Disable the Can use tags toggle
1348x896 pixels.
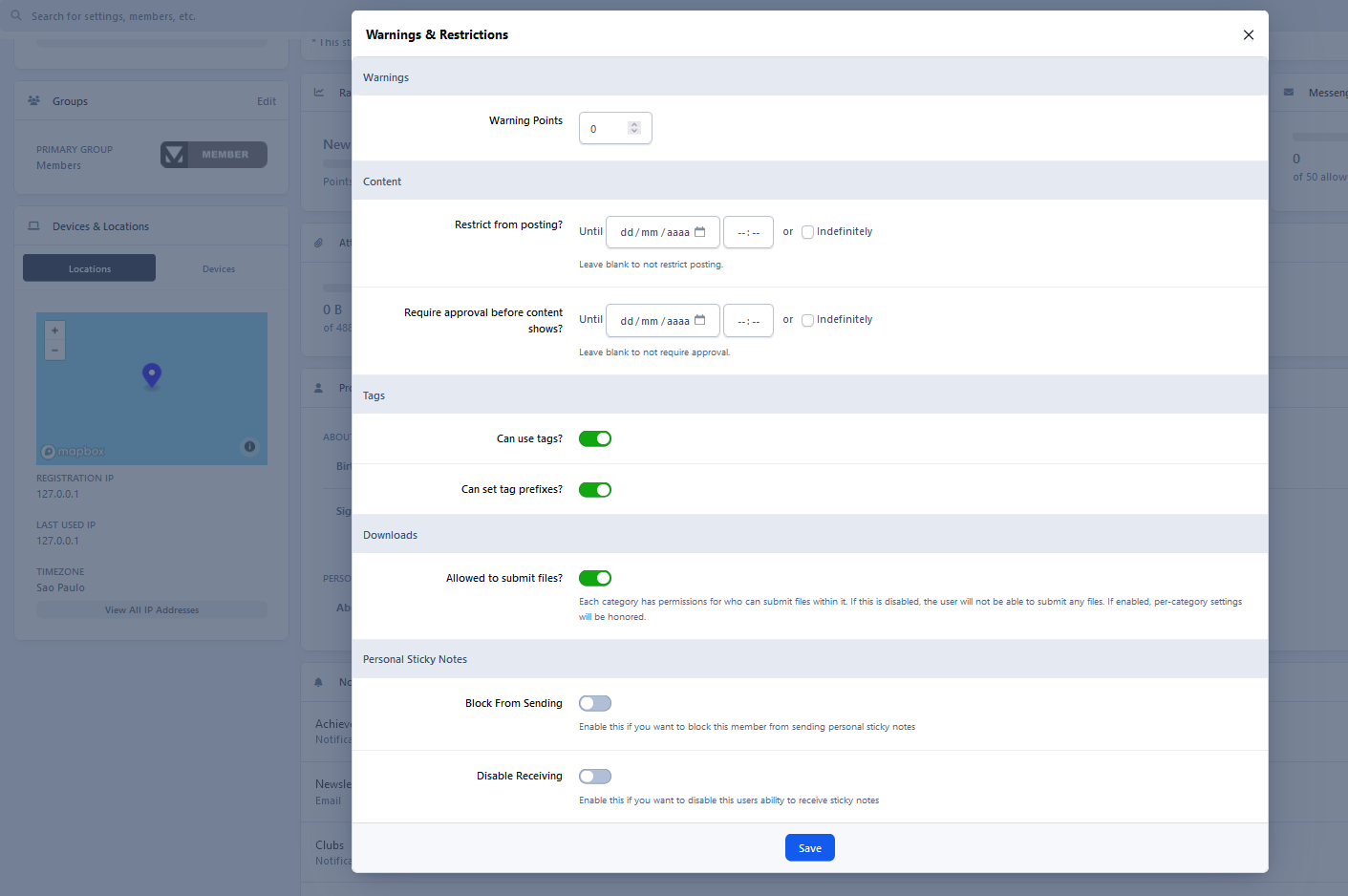pos(595,439)
